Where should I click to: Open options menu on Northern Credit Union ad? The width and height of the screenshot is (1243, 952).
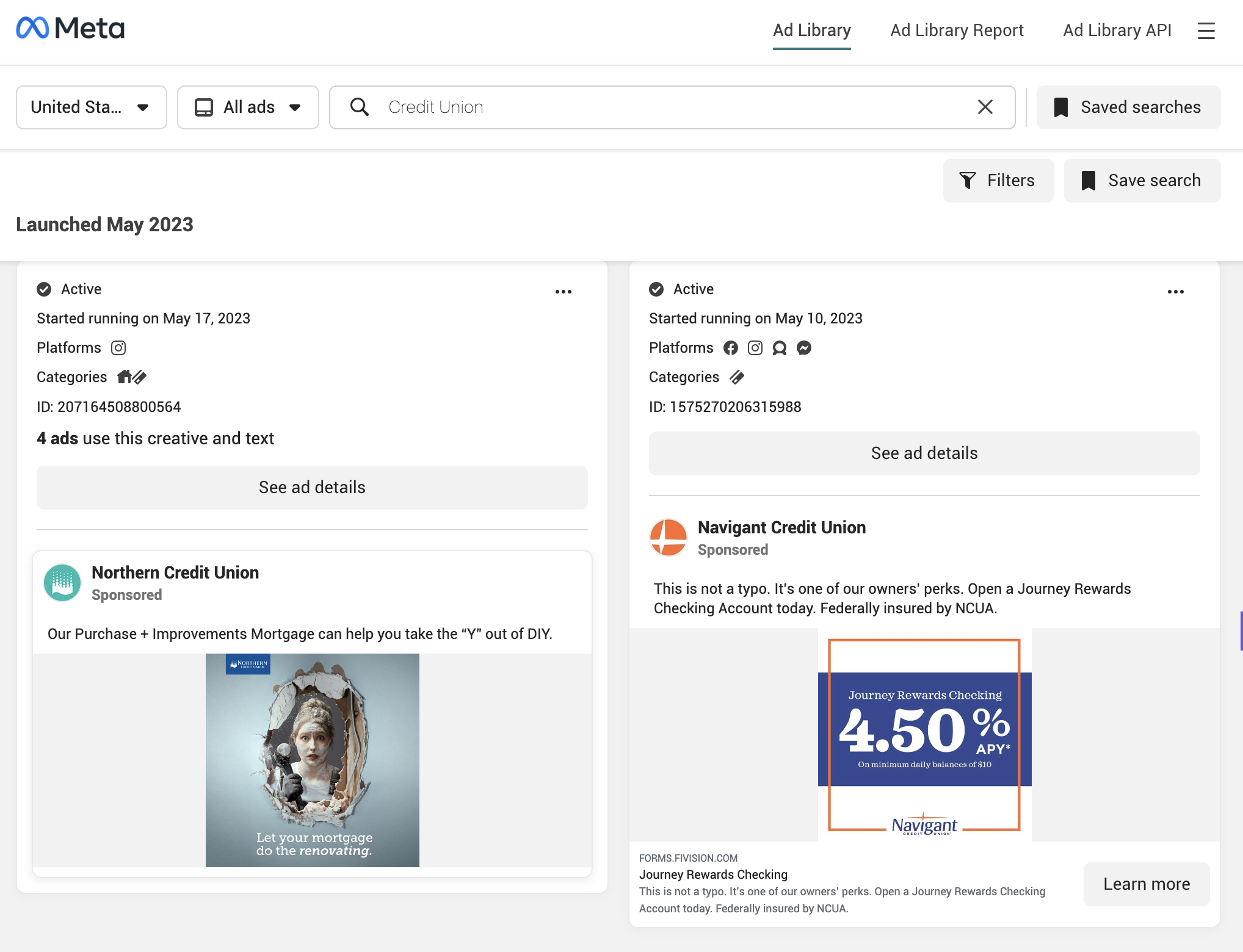563,292
